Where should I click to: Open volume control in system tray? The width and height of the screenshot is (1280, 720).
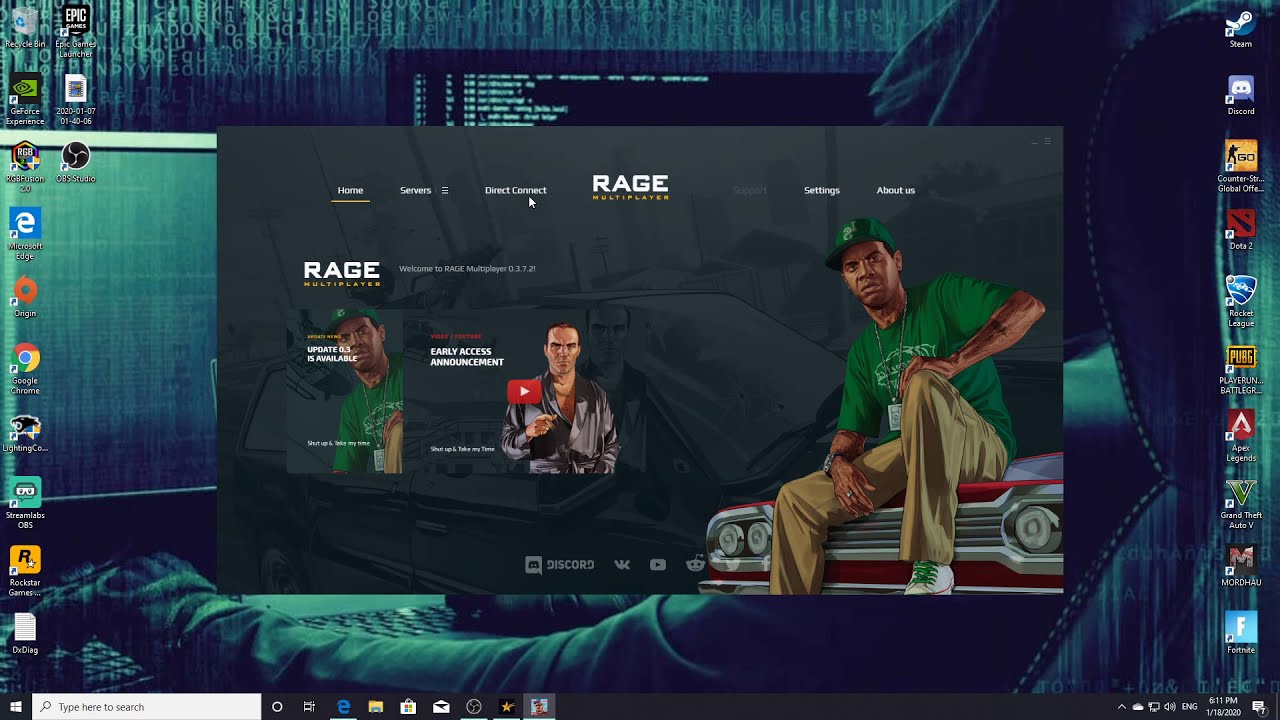point(1170,707)
